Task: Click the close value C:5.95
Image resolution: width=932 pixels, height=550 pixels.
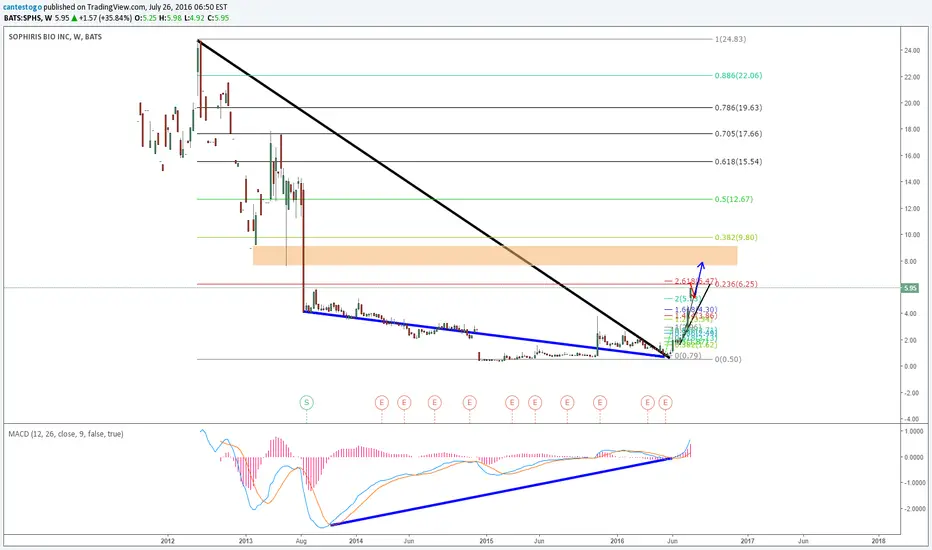Action: coord(218,18)
